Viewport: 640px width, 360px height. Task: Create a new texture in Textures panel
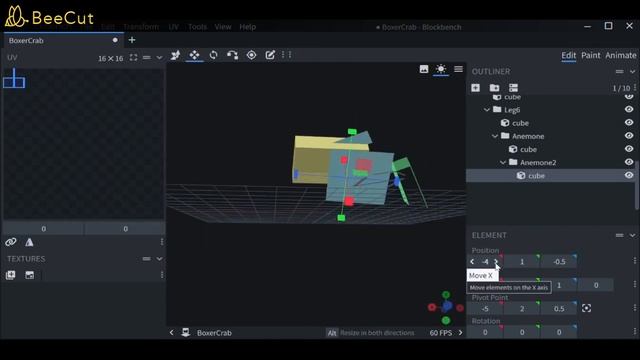click(x=30, y=275)
